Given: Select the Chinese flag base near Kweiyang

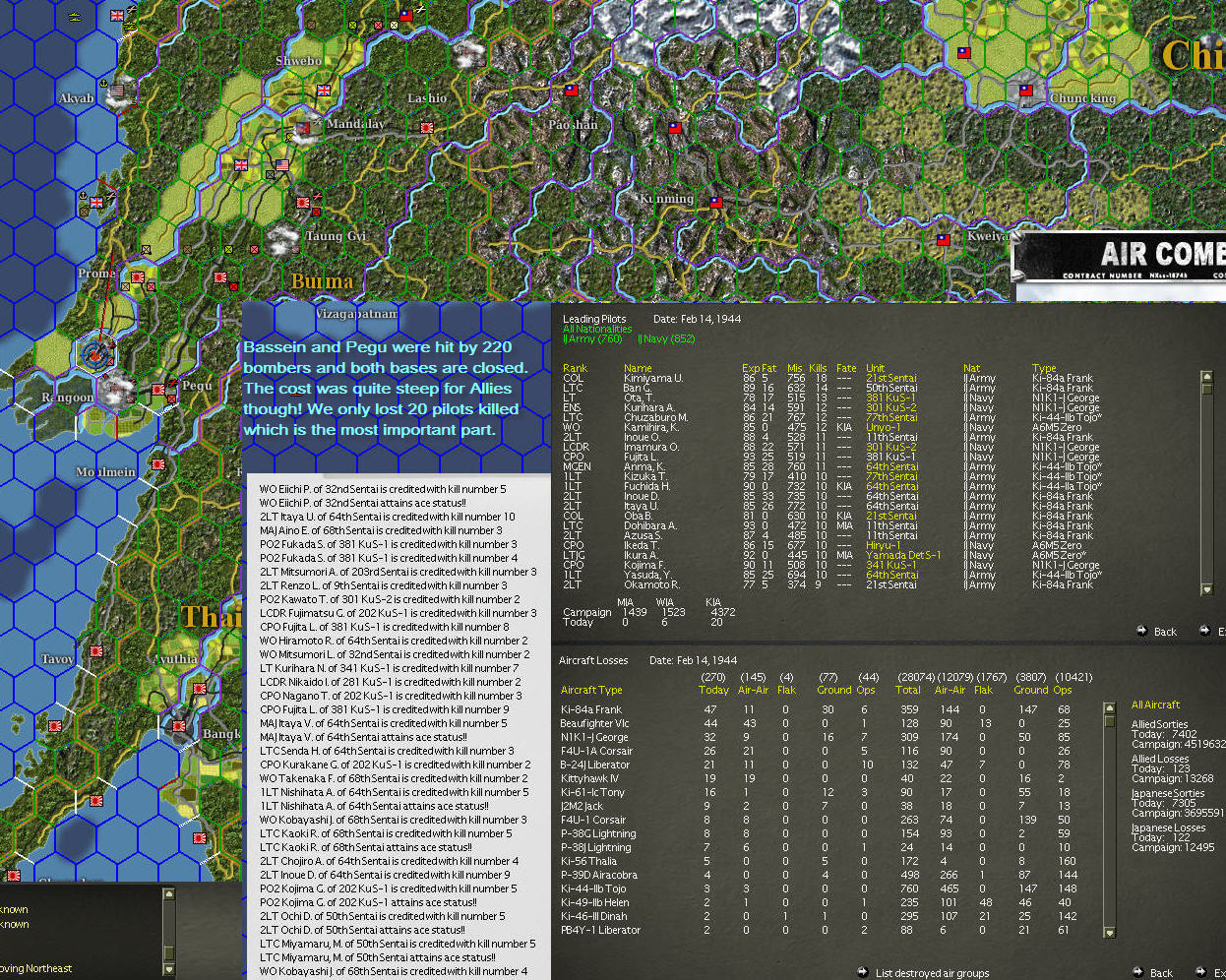Looking at the screenshot, I should [x=944, y=239].
